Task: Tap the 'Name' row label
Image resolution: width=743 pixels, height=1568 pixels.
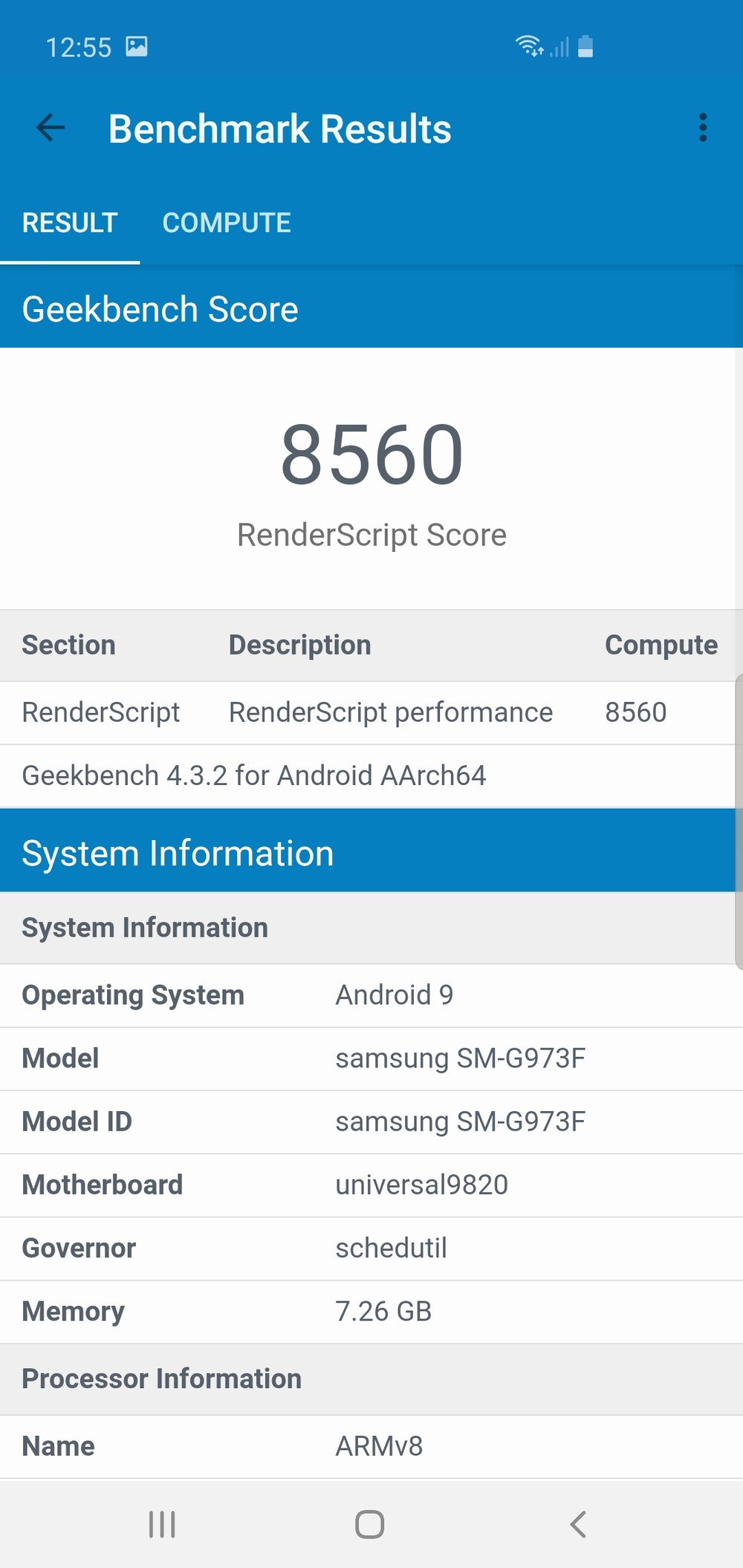Action: (58, 1446)
